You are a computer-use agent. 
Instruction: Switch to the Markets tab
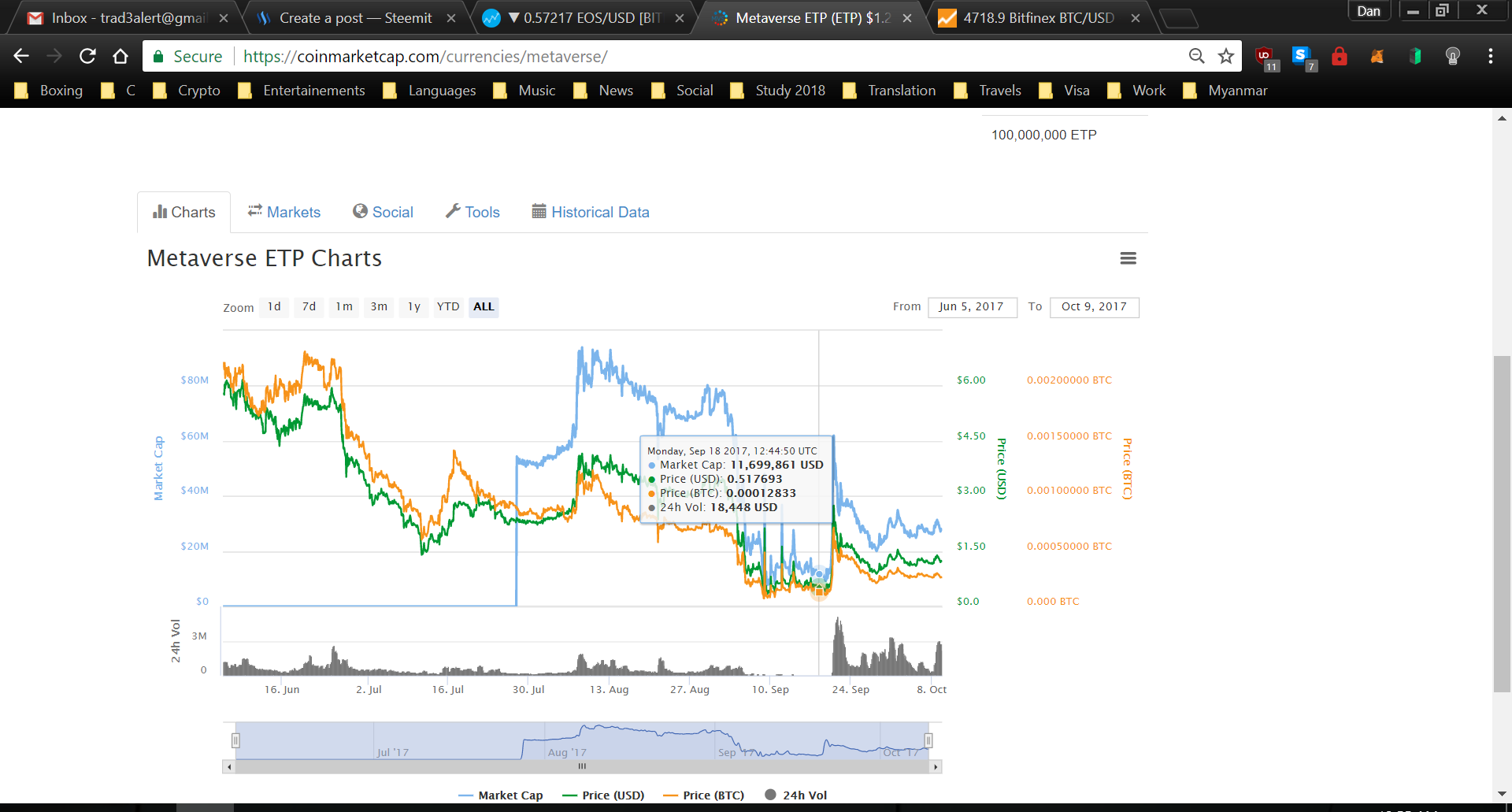point(283,212)
